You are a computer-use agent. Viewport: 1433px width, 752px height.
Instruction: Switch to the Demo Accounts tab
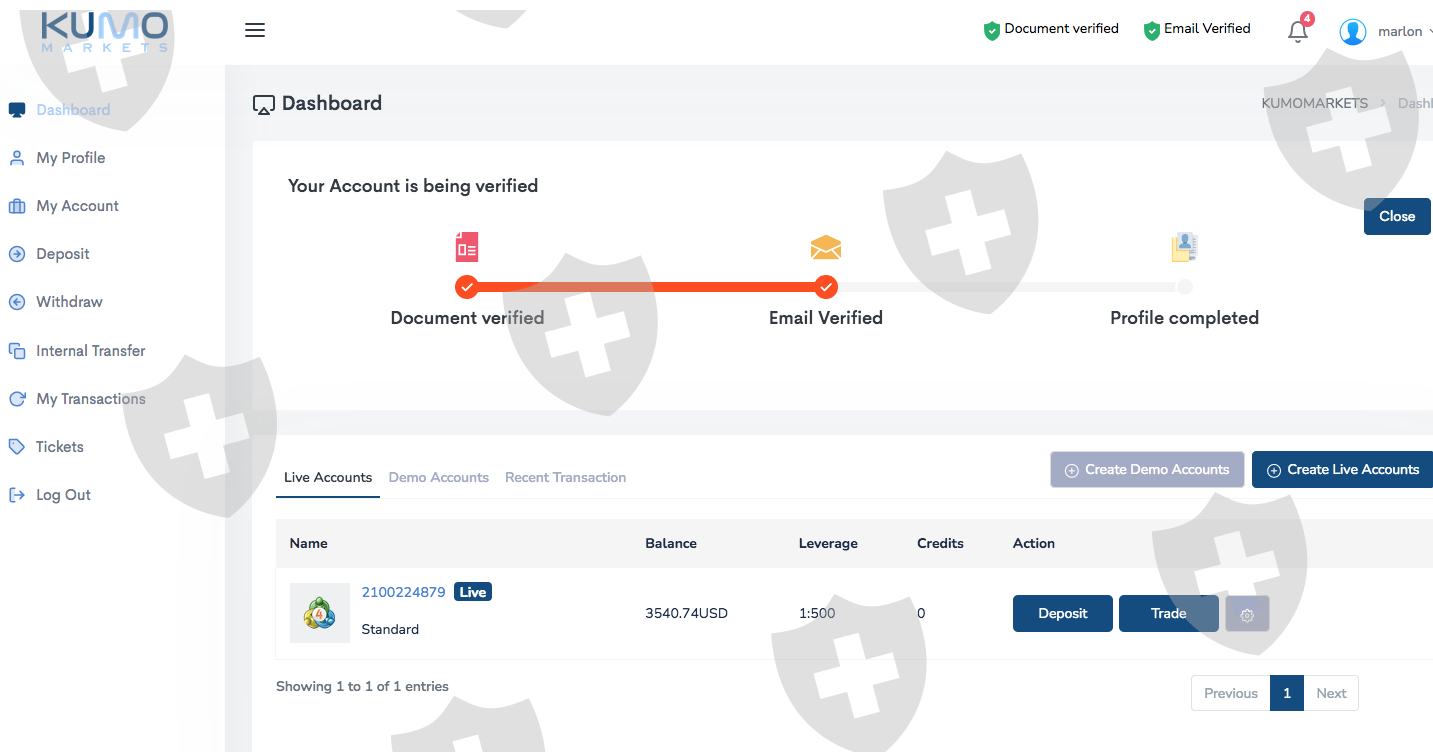438,478
